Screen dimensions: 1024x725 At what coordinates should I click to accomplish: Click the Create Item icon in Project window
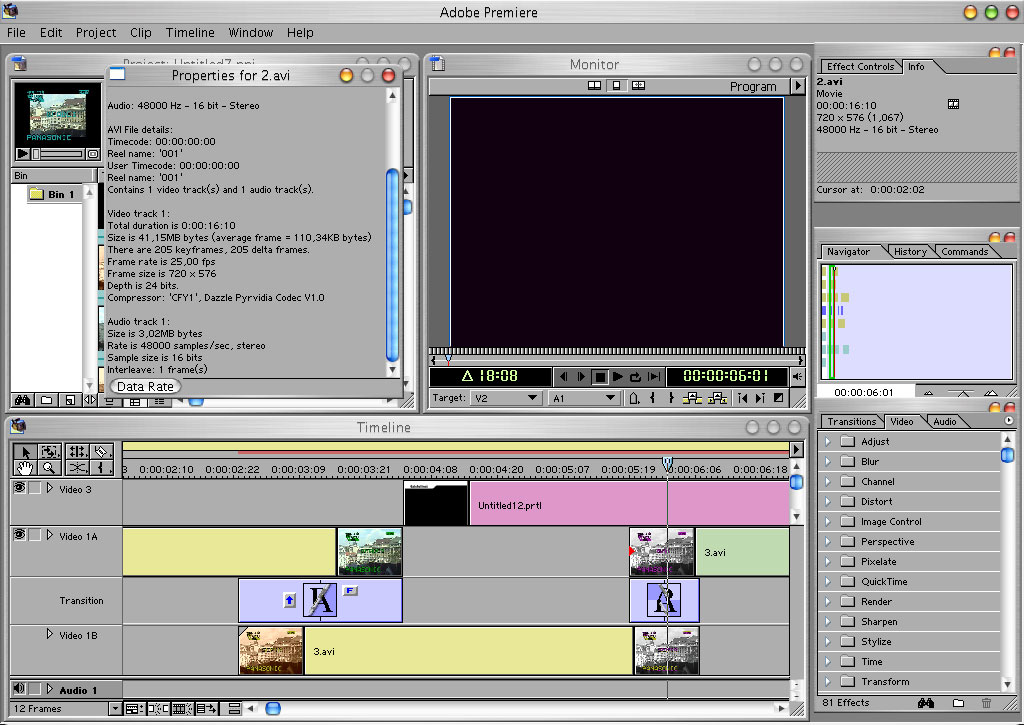coord(70,400)
